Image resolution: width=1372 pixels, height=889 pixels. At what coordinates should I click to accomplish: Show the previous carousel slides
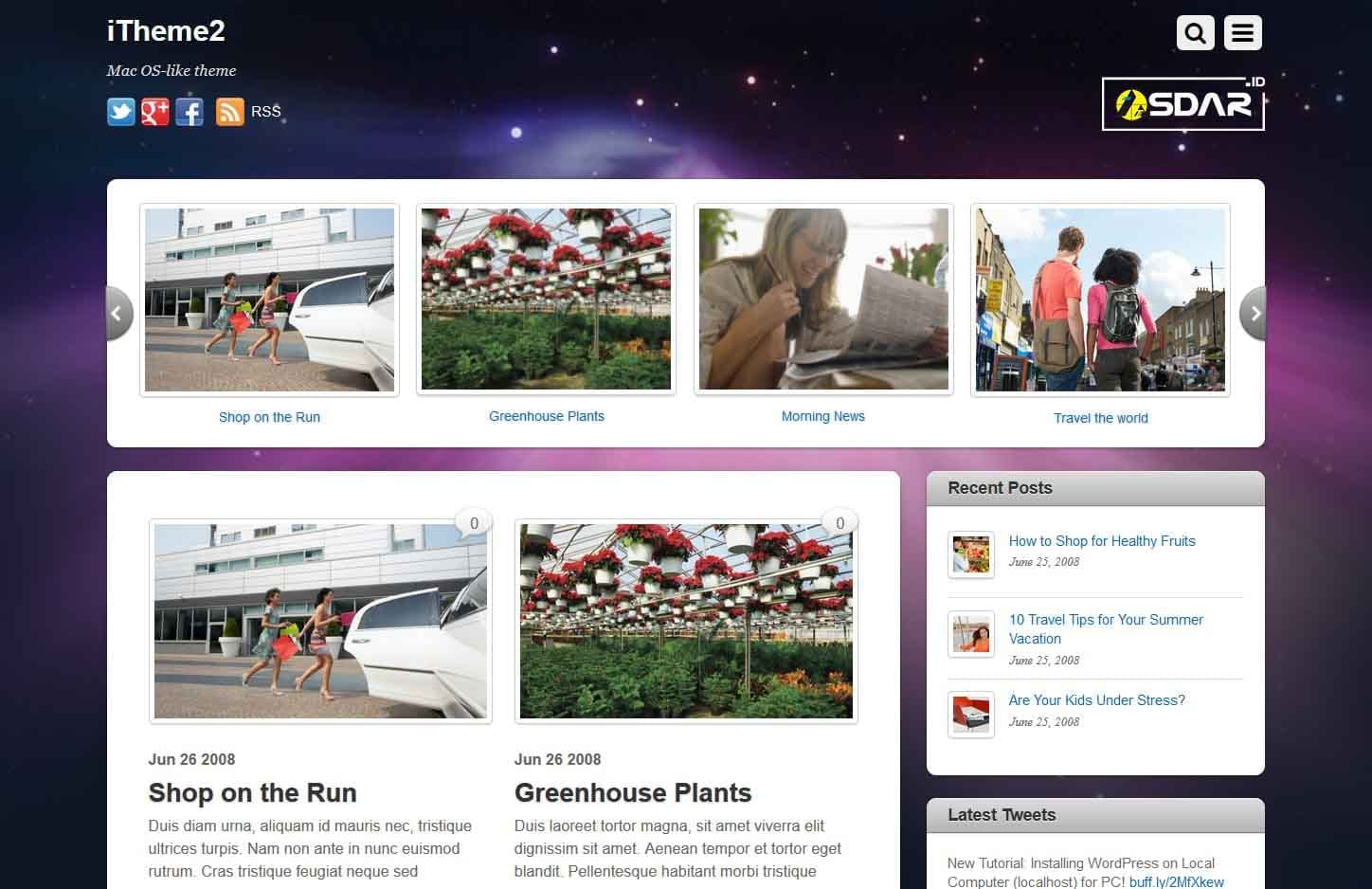tap(119, 314)
